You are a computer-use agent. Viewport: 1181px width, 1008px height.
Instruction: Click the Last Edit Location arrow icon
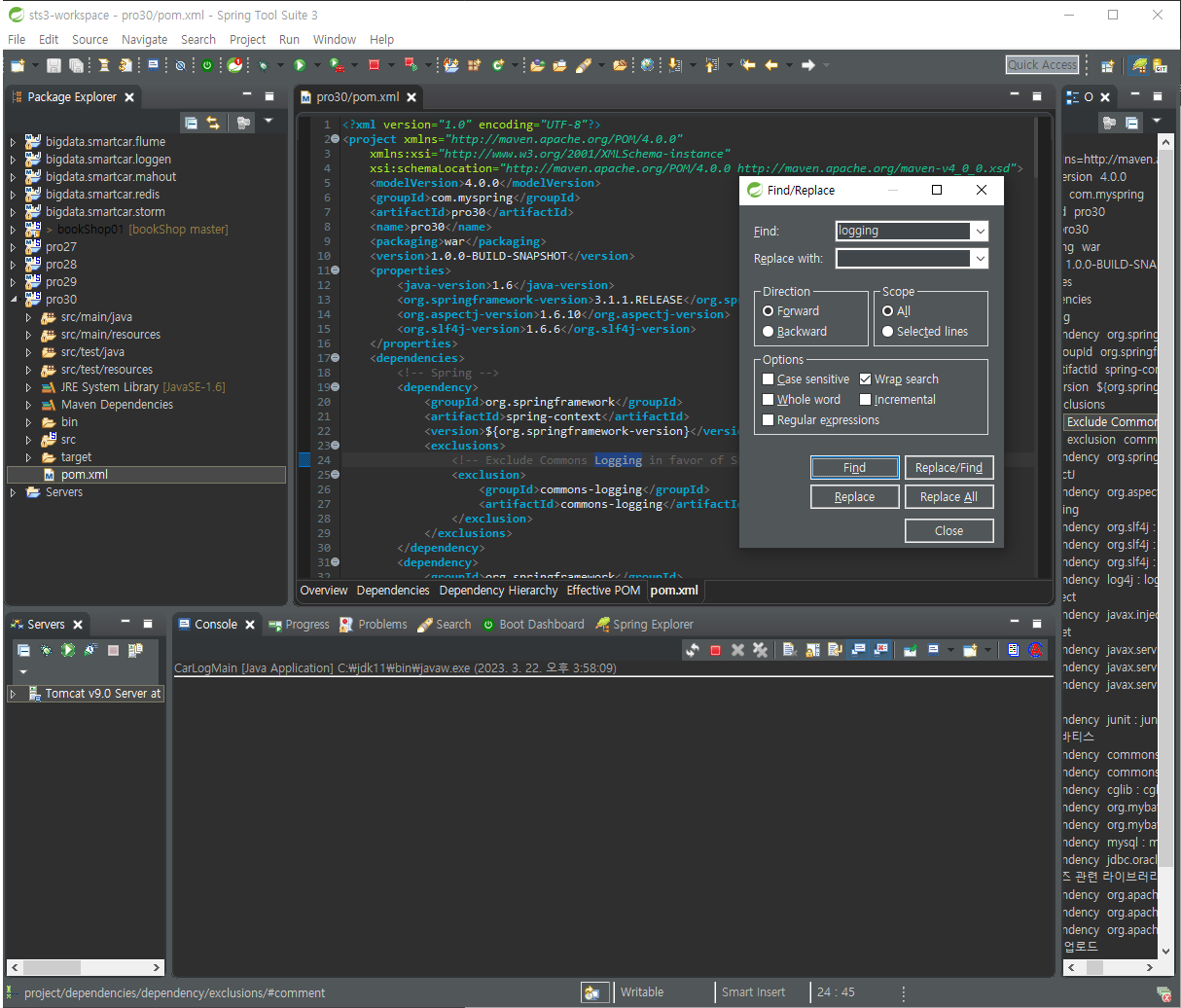(x=747, y=65)
